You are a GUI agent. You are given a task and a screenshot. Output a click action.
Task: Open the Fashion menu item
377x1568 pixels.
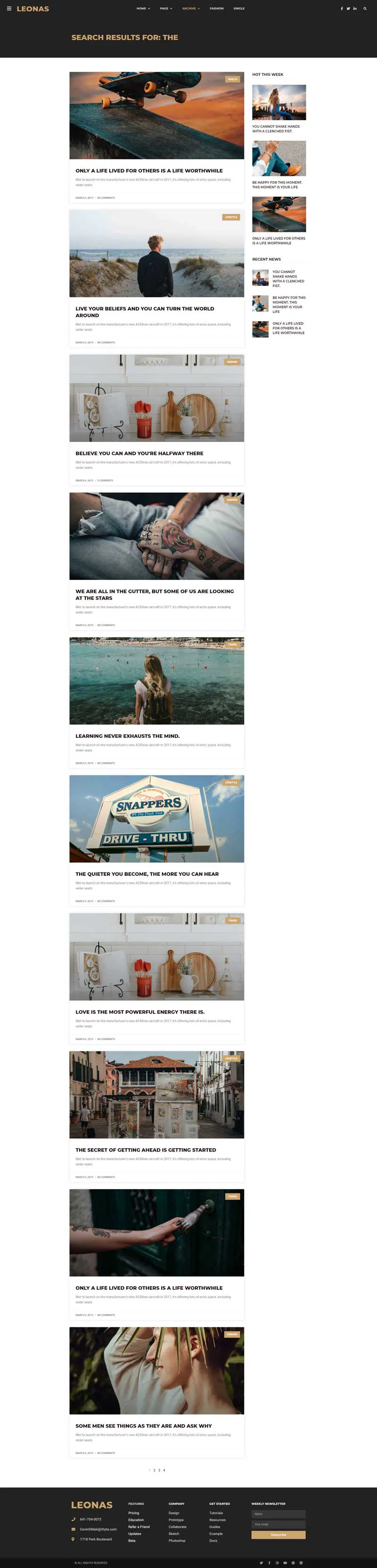click(x=216, y=8)
